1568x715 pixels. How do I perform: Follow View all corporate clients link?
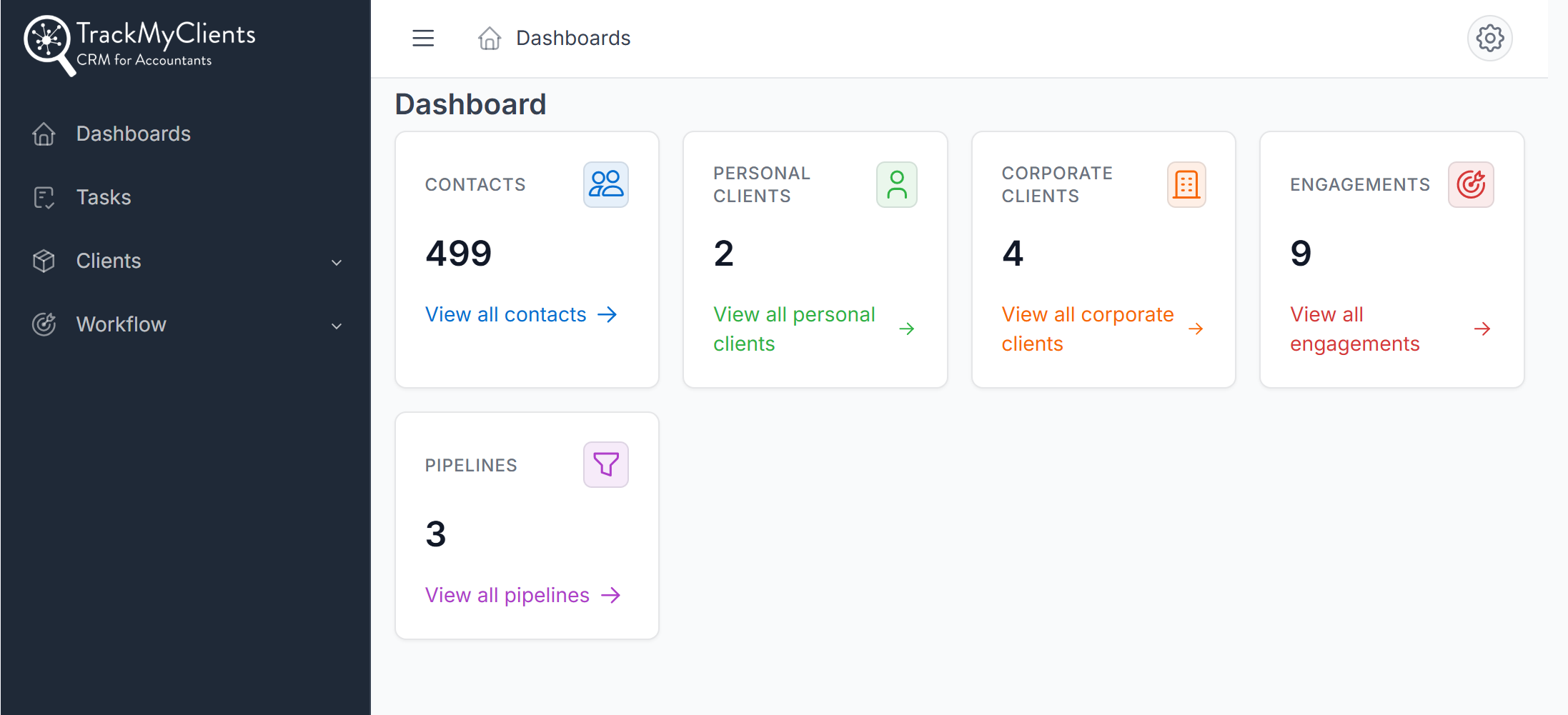(1103, 329)
